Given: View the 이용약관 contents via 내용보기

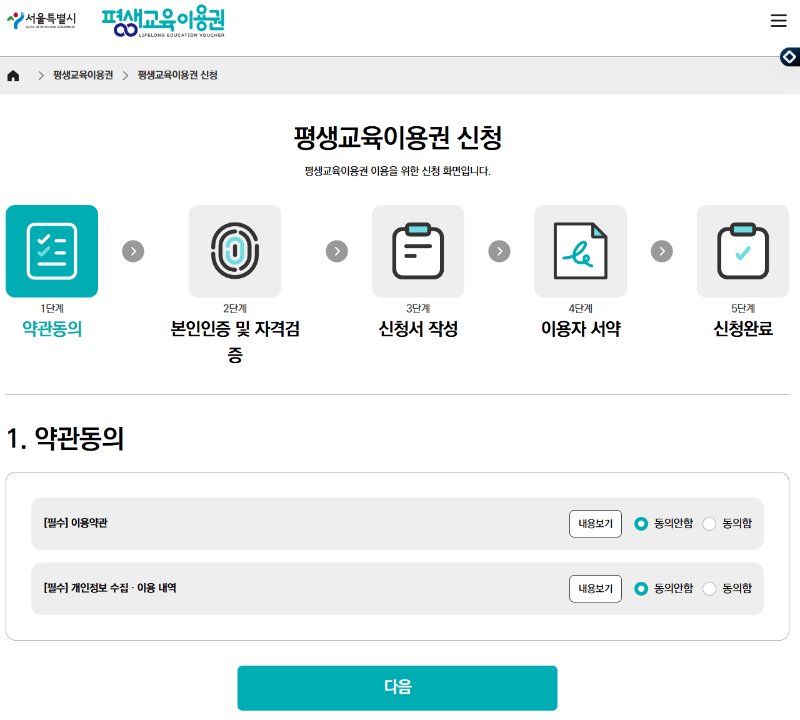Looking at the screenshot, I should 595,523.
